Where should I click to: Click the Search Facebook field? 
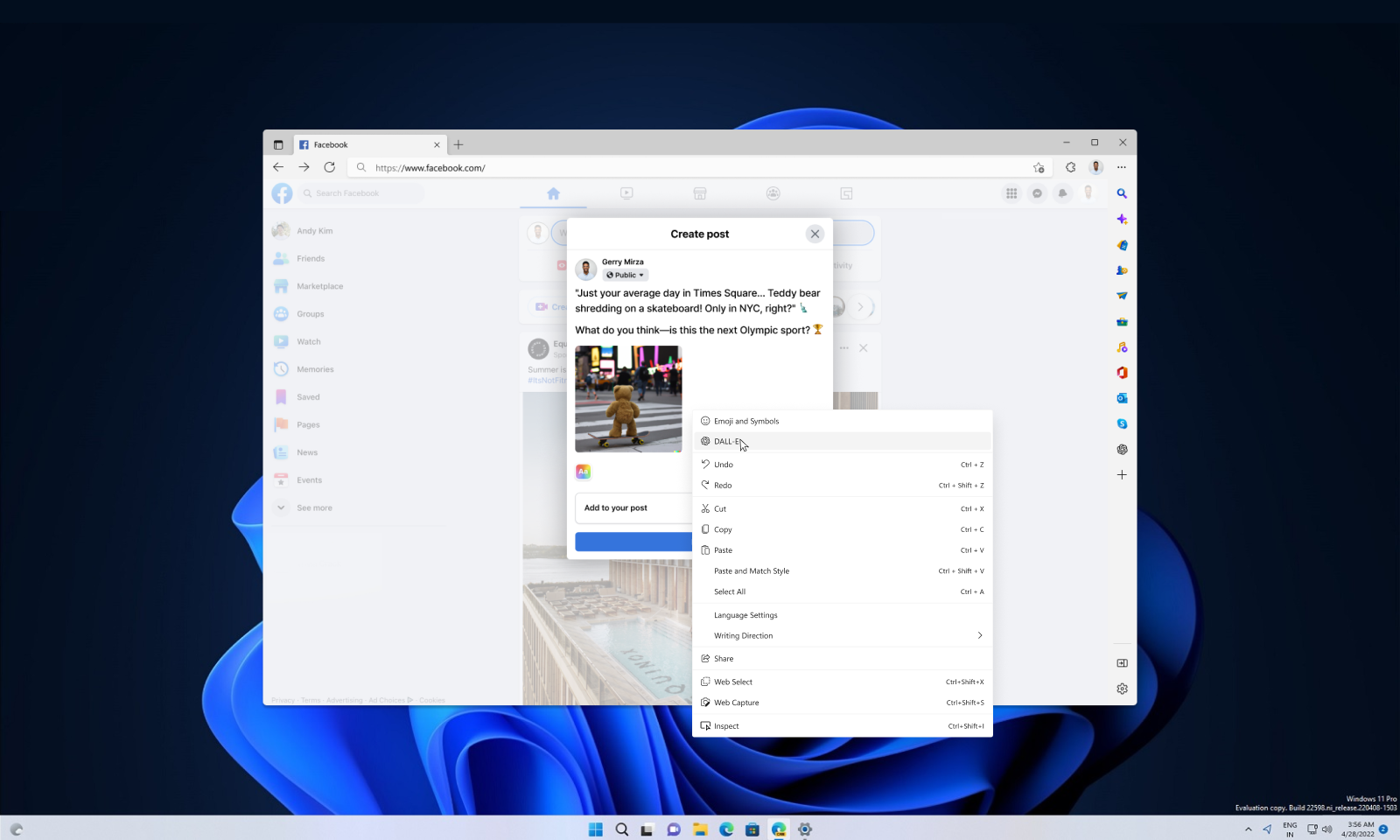(x=360, y=193)
